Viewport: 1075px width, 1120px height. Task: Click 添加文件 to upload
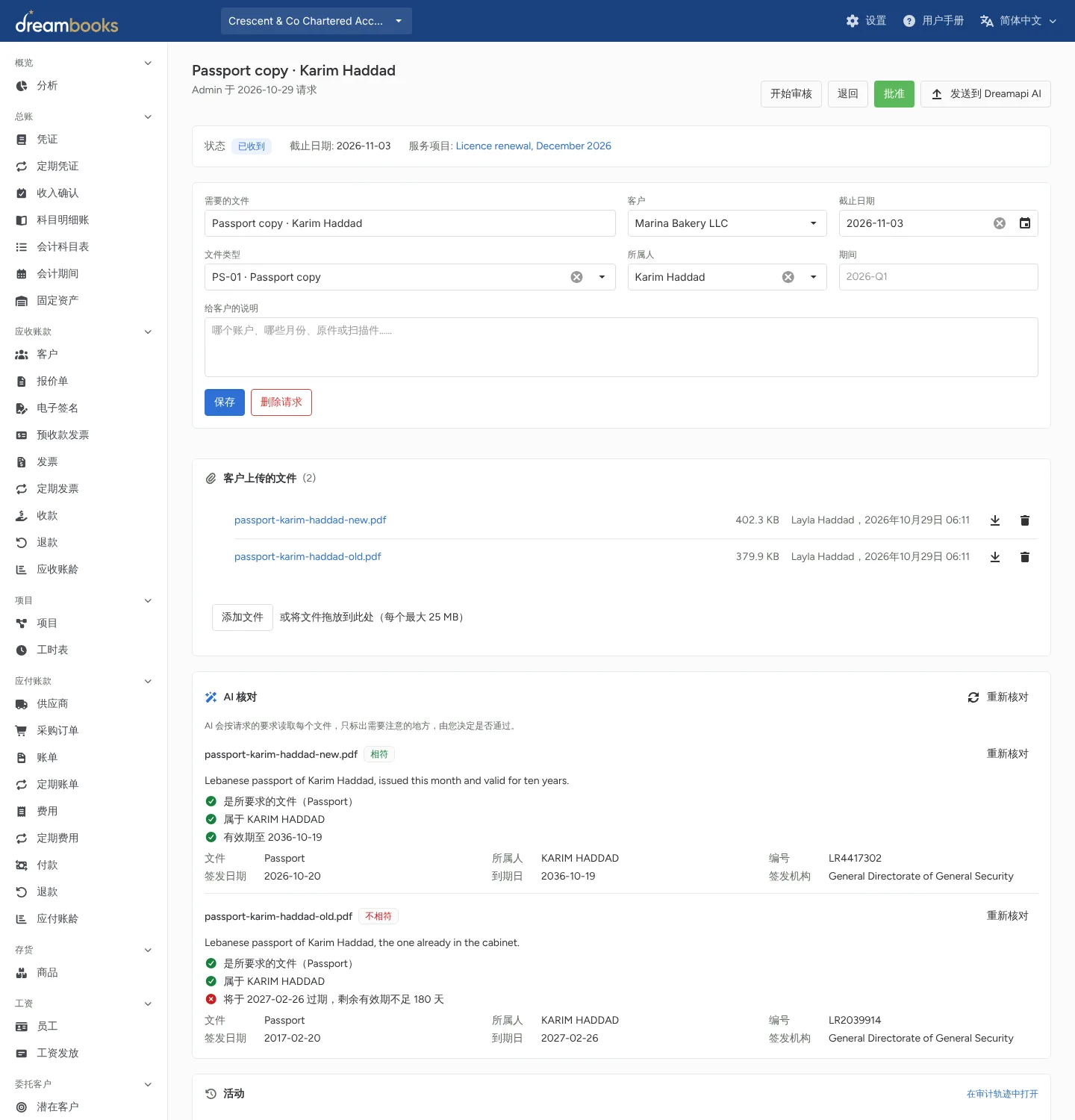click(243, 617)
